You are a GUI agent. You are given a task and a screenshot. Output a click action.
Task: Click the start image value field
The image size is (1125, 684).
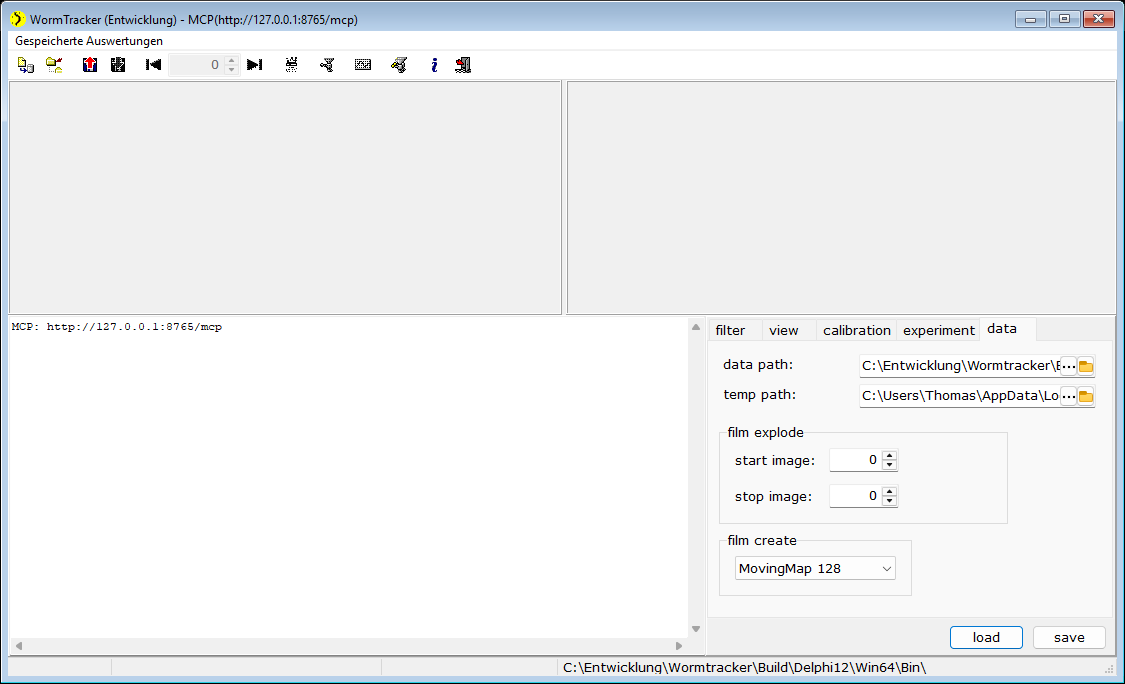(x=855, y=460)
